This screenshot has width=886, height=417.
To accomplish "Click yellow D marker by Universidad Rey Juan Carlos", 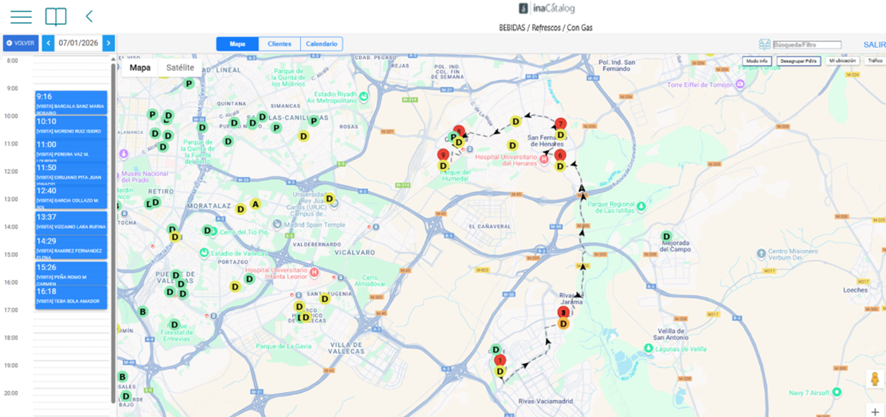I will pos(330,198).
